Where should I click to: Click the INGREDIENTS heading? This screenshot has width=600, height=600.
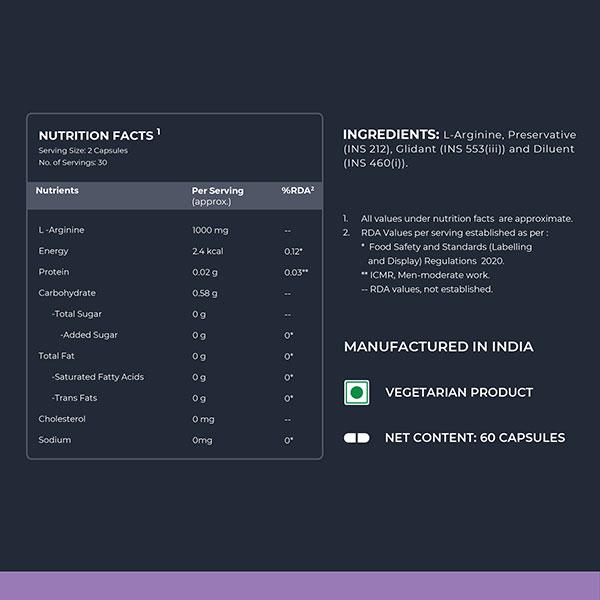point(391,134)
